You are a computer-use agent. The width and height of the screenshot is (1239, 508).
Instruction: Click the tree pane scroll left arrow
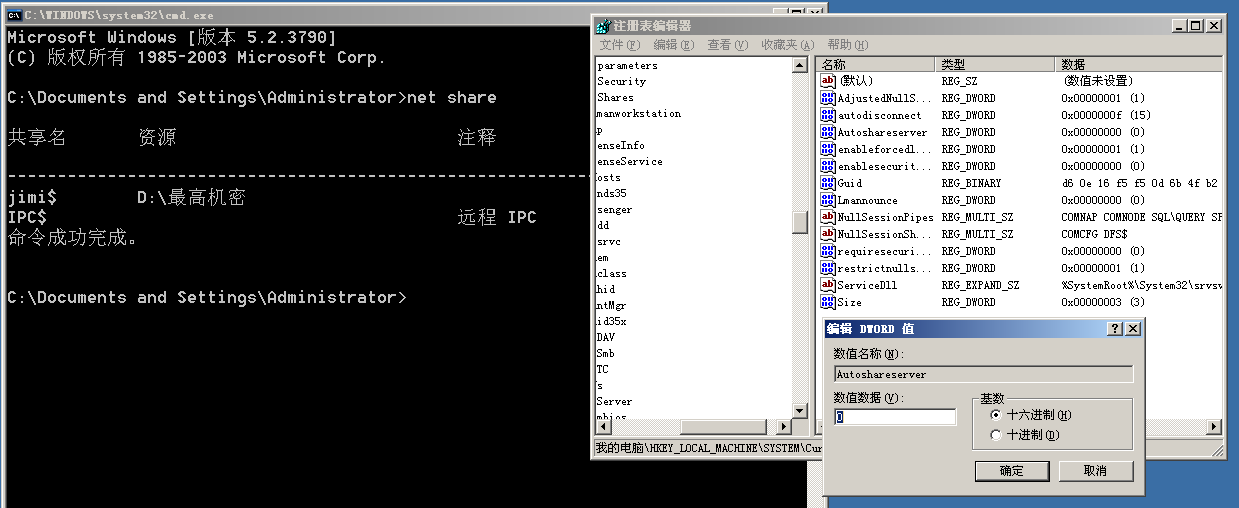pos(603,427)
